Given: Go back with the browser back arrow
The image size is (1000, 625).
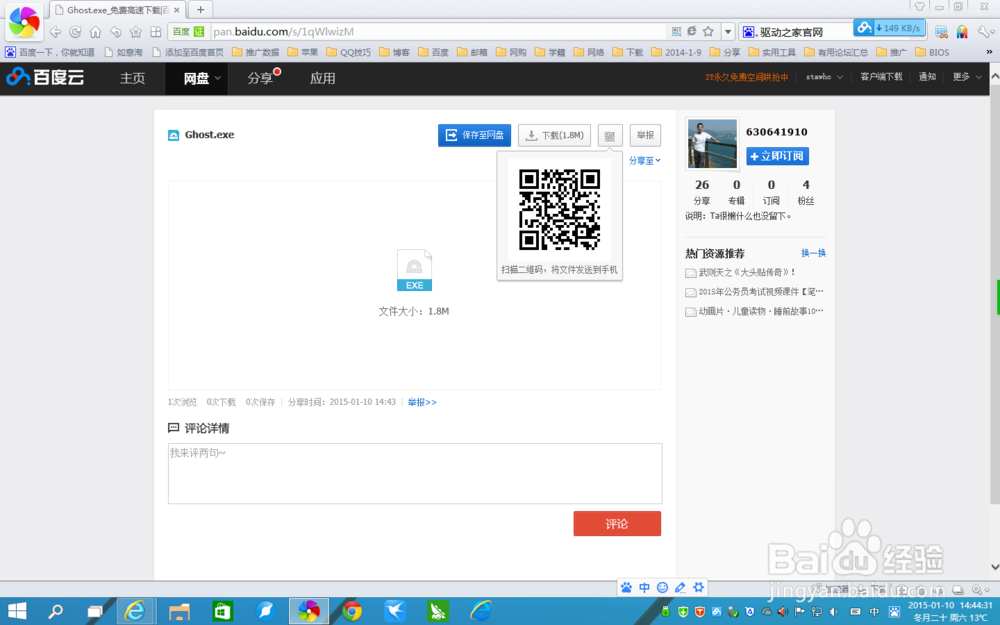Looking at the screenshot, I should tap(55, 31).
